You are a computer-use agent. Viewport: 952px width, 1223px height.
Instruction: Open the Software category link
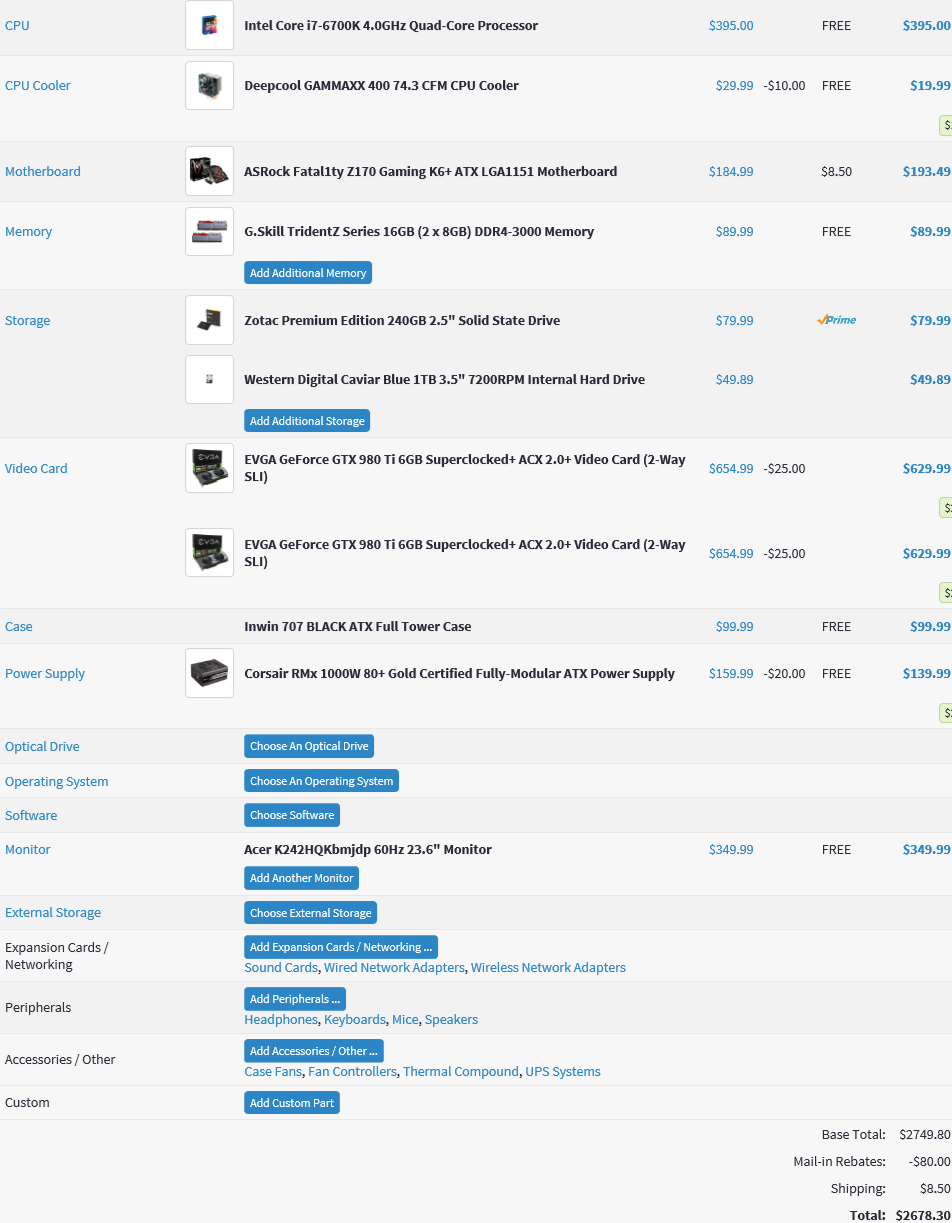[31, 815]
